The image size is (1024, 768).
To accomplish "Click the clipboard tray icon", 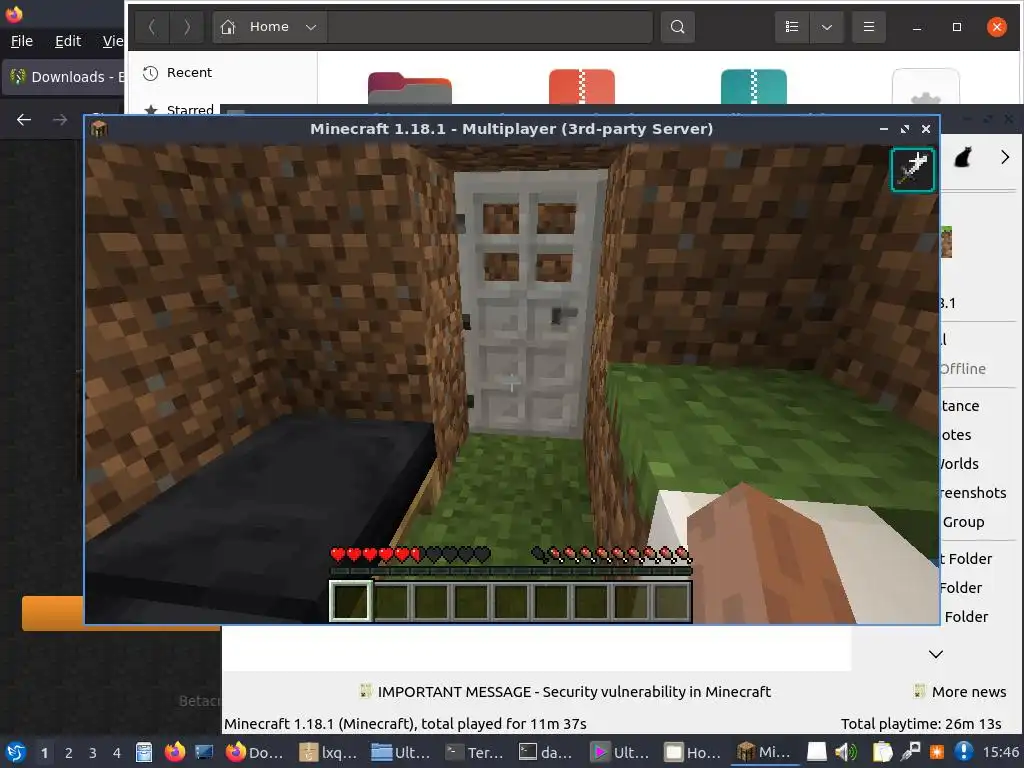I will pyautogui.click(x=882, y=752).
